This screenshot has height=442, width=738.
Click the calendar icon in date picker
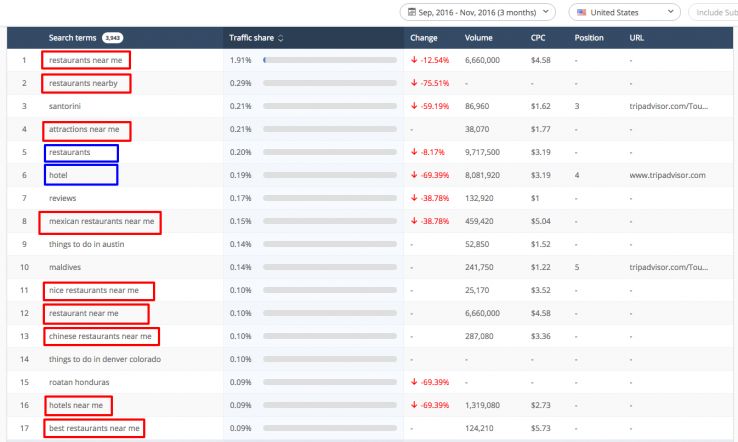pyautogui.click(x=411, y=12)
